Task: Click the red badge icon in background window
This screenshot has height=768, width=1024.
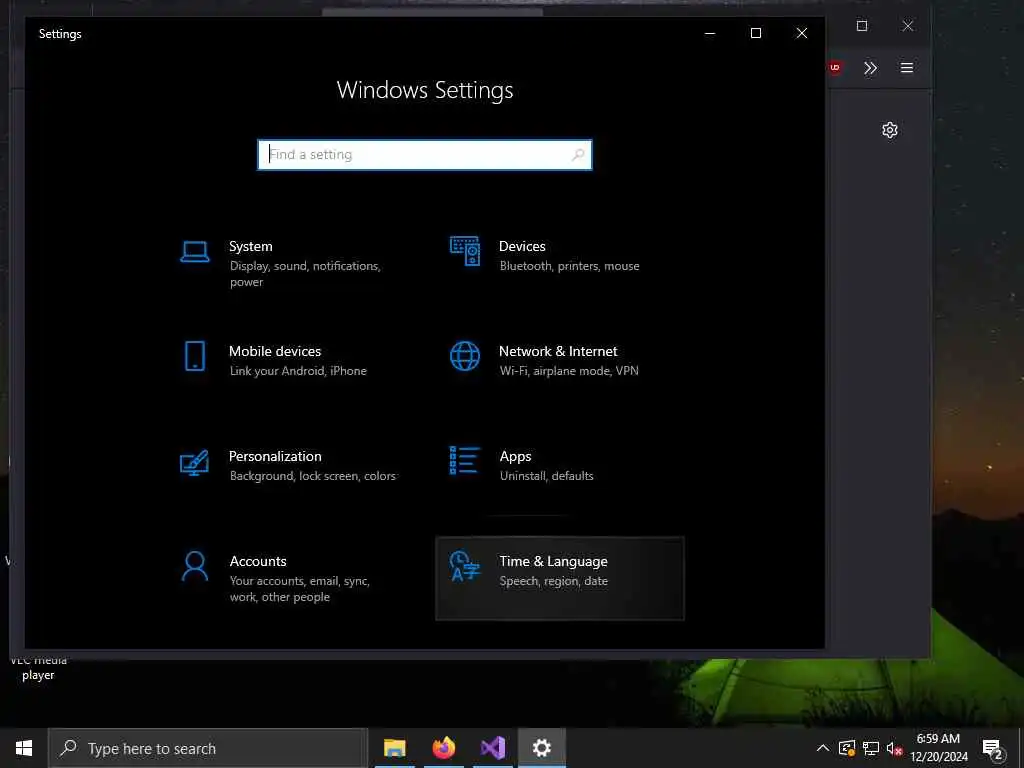Action: click(835, 67)
